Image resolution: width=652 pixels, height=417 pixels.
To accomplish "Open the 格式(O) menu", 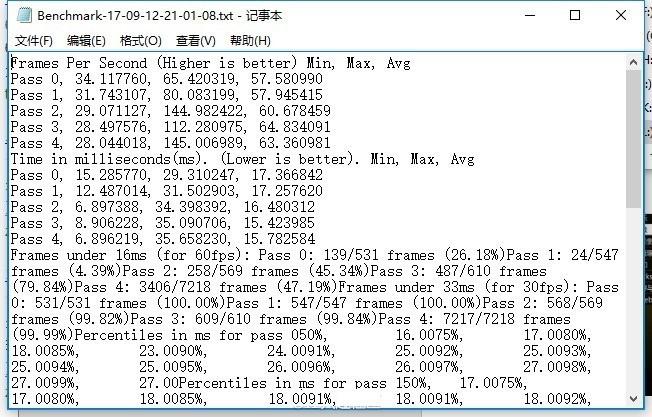I will click(141, 41).
